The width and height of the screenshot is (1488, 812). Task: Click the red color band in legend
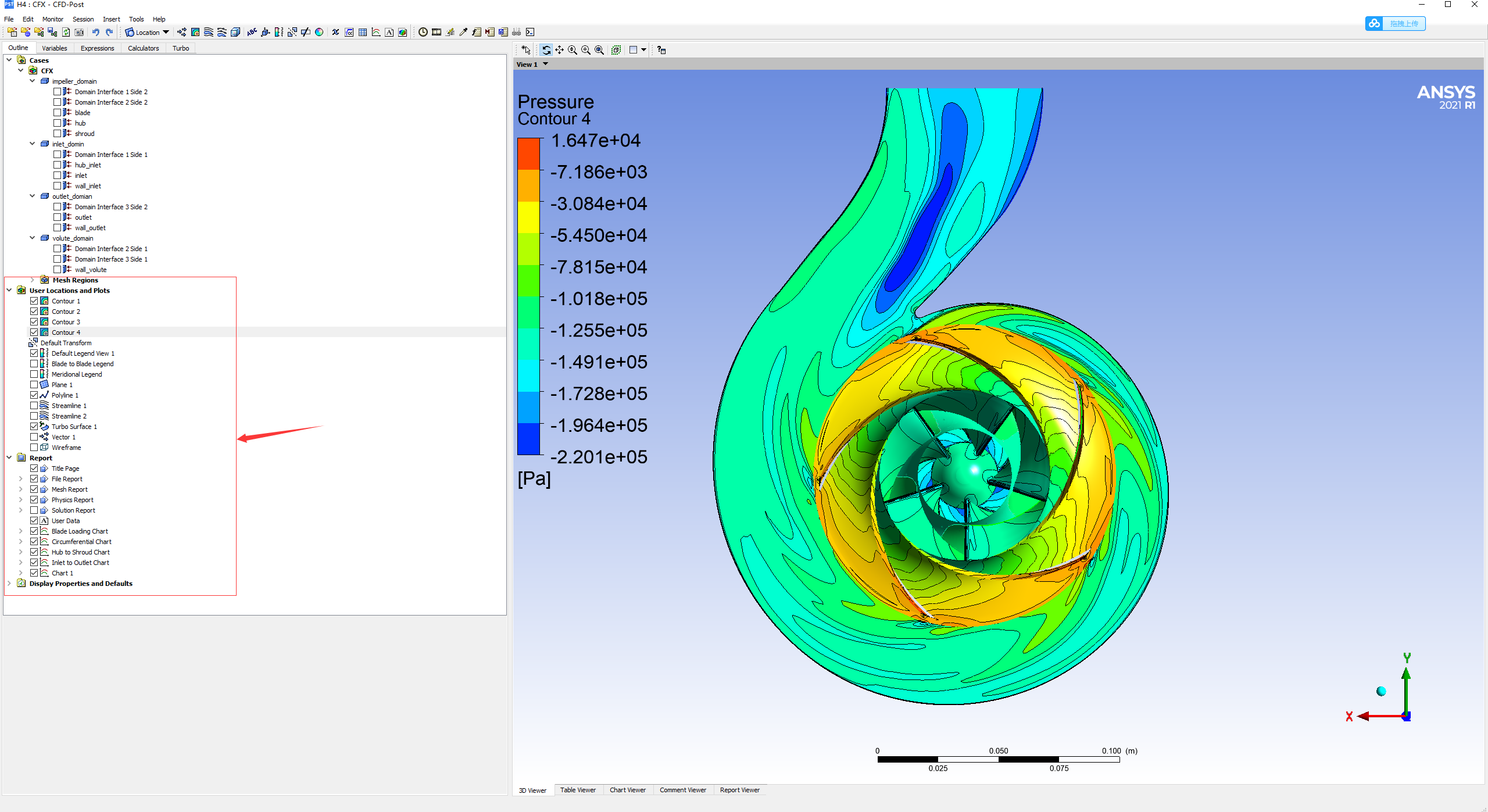(x=528, y=153)
